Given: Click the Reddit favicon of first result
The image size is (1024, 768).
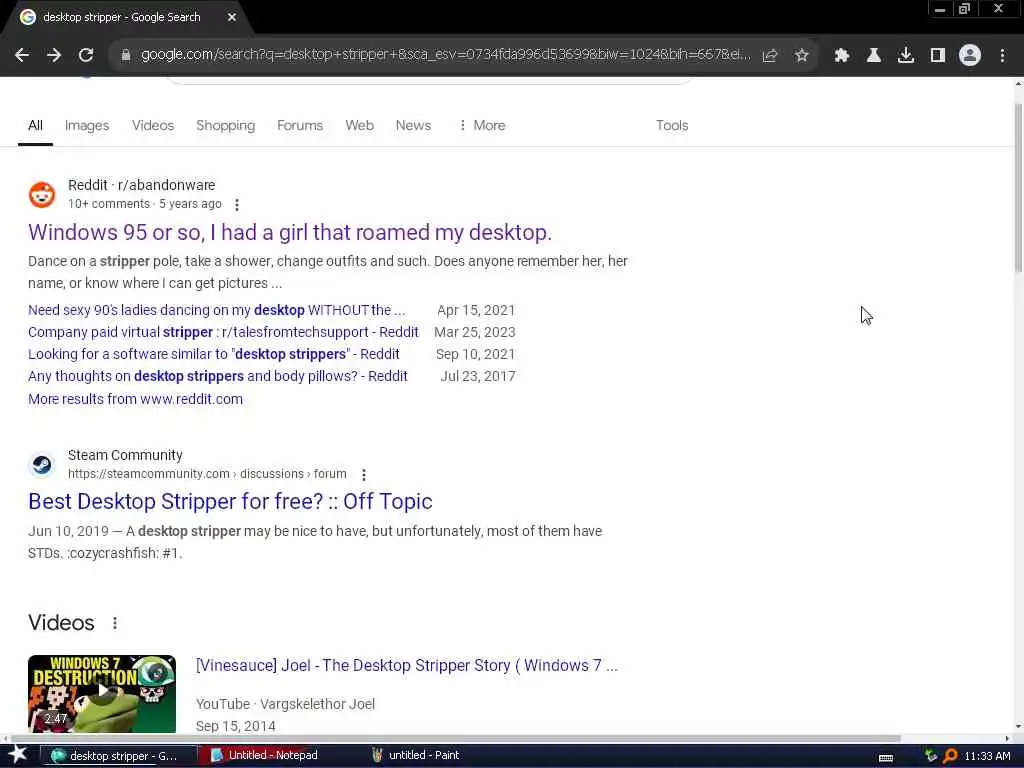Looking at the screenshot, I should click(x=42, y=195).
